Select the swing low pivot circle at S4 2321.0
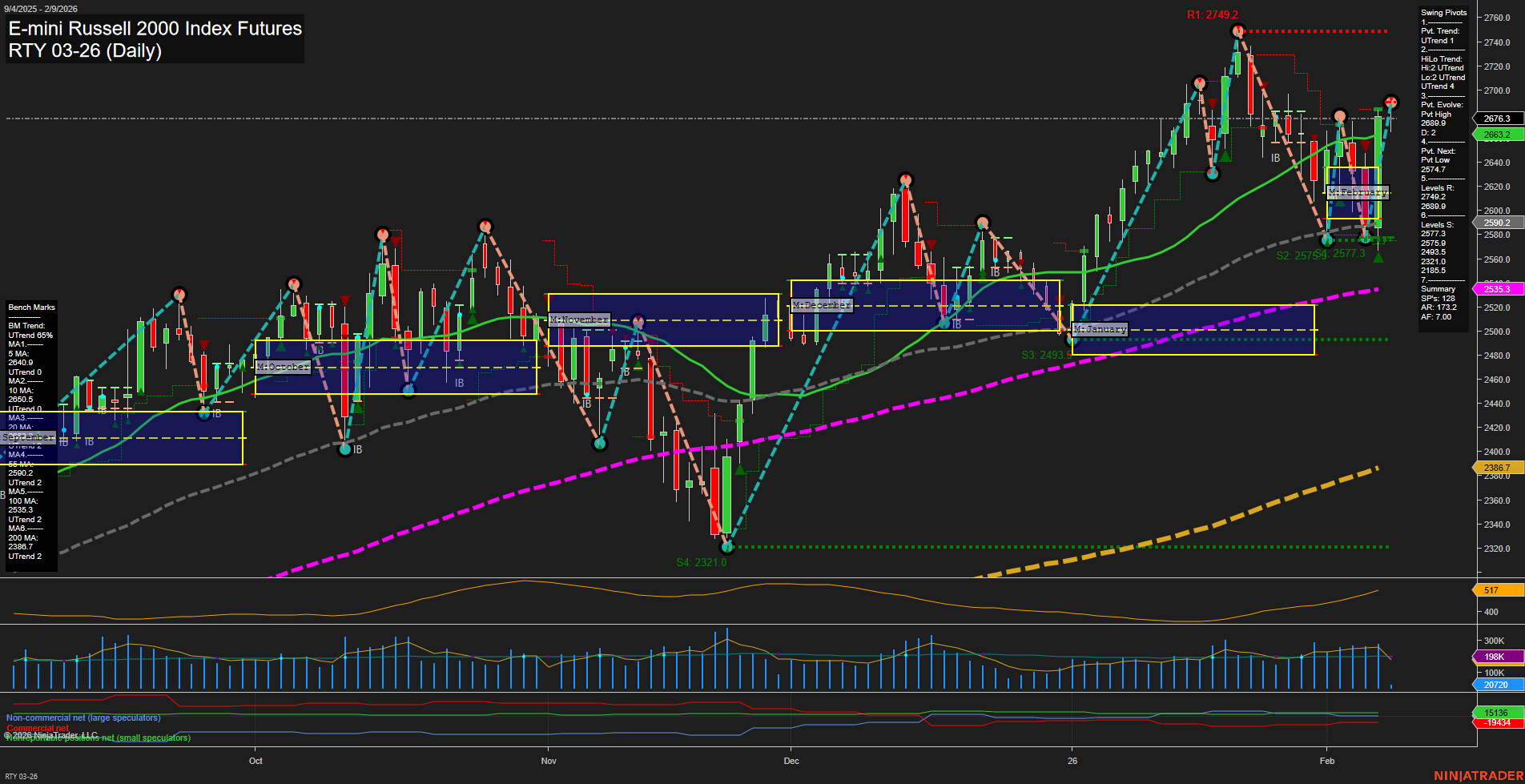The height and width of the screenshot is (784, 1525). point(726,547)
